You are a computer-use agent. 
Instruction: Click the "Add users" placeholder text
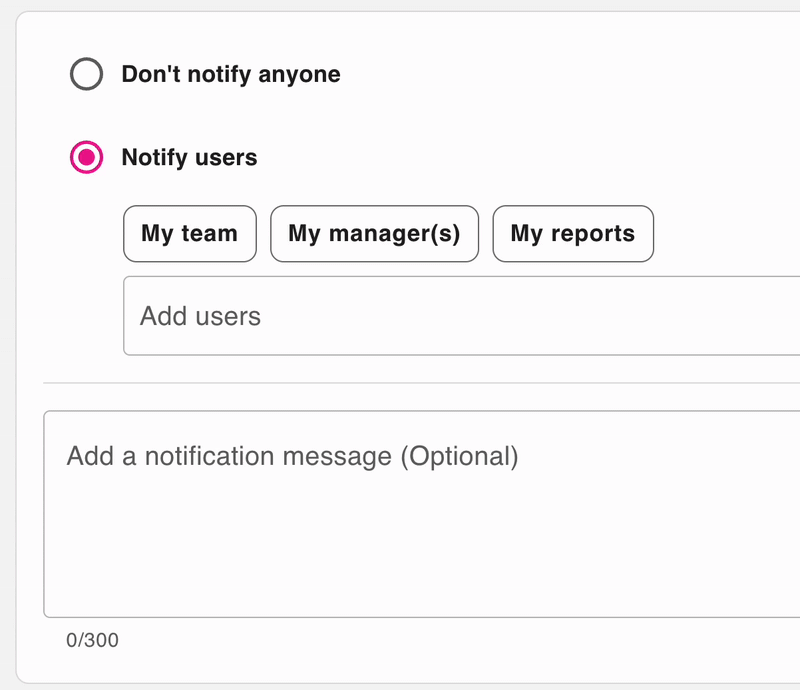pos(200,316)
